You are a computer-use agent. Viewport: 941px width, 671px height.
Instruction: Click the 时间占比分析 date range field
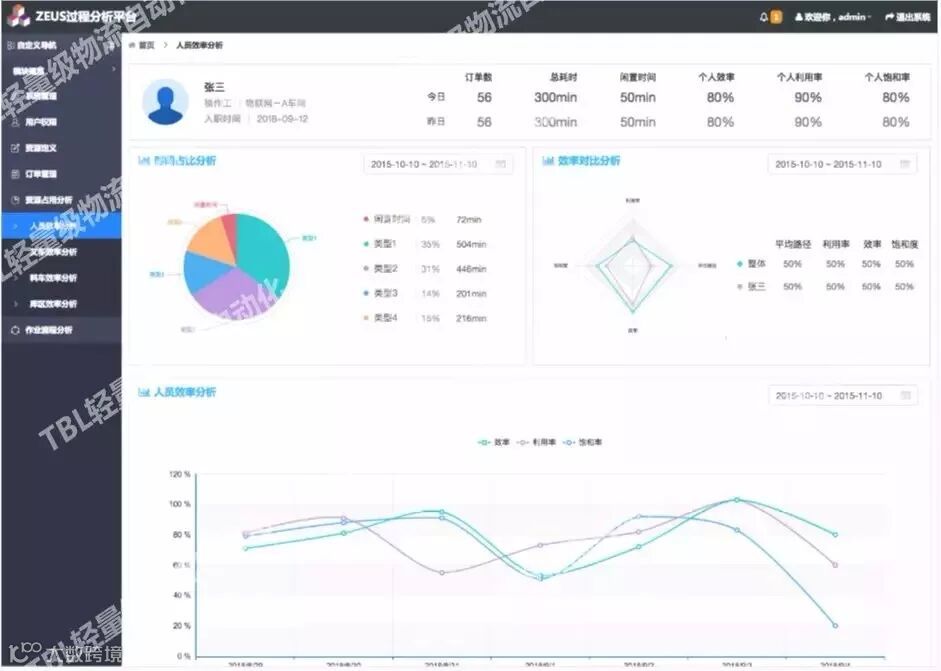tap(438, 164)
